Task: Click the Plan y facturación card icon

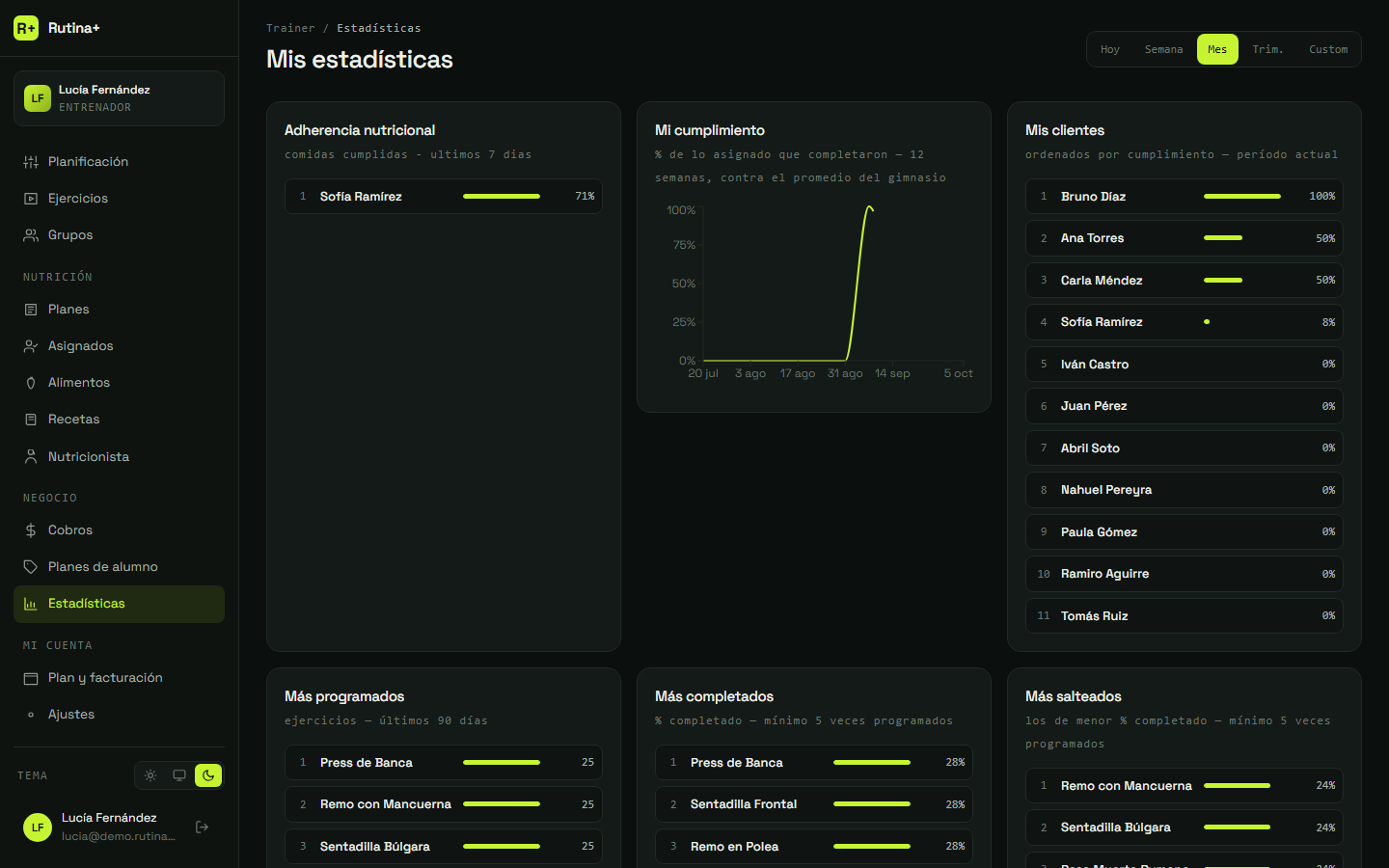Action: (x=31, y=678)
